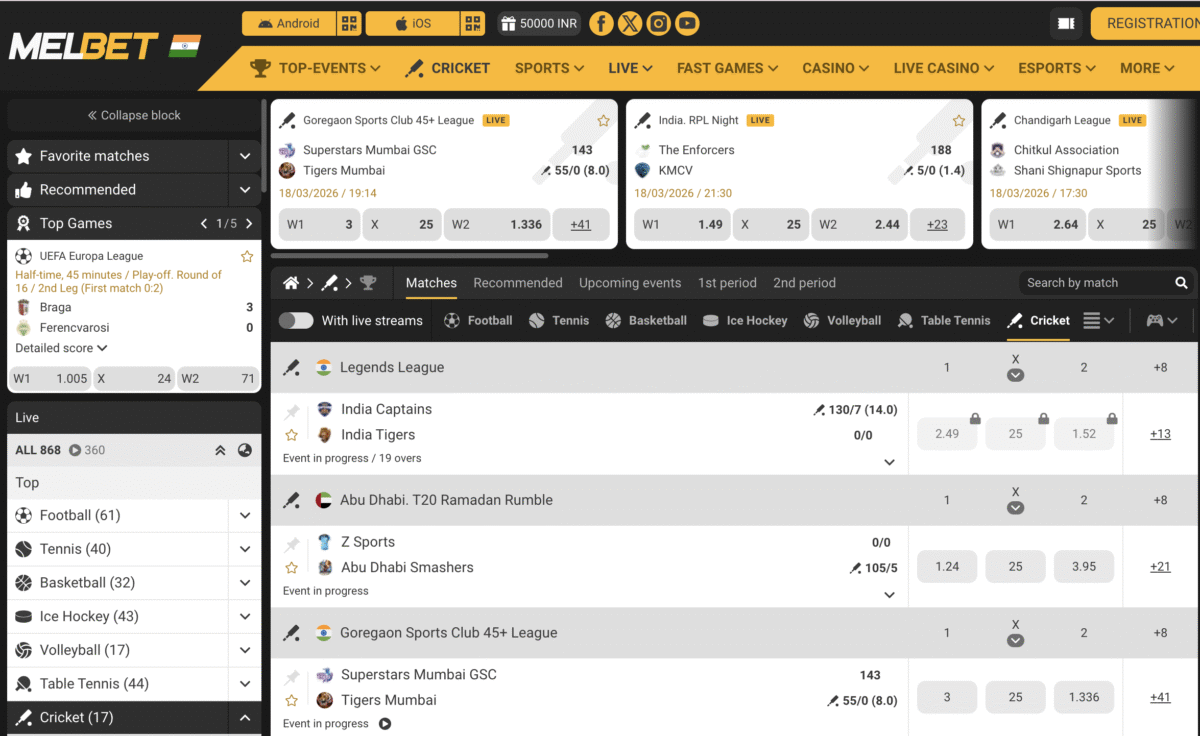This screenshot has width=1200, height=736.
Task: Select W1 1.005 odds for Braga
Action: (x=50, y=379)
